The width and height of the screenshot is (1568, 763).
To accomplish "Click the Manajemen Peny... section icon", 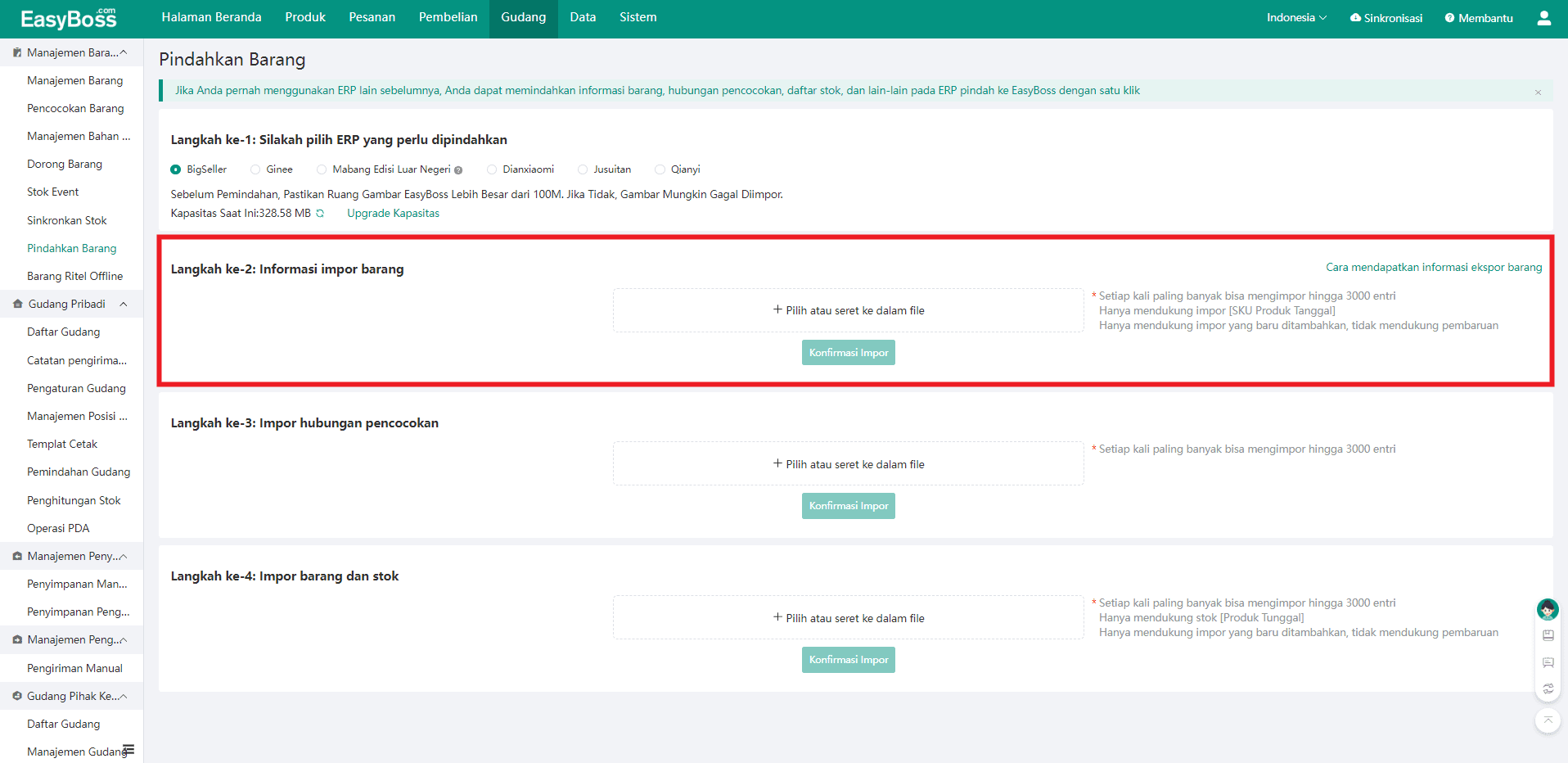I will 17,556.
